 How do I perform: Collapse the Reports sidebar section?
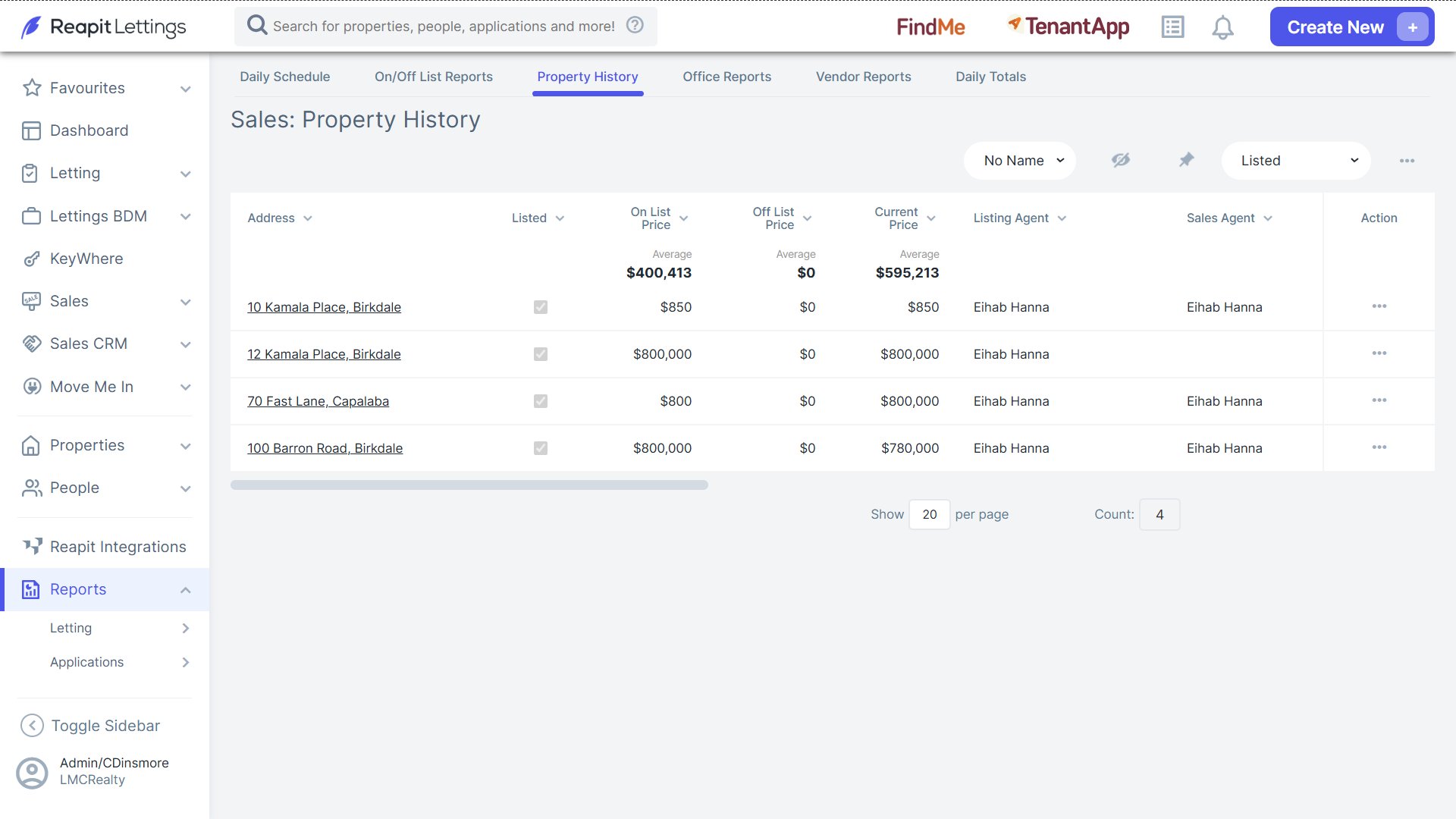coord(185,590)
